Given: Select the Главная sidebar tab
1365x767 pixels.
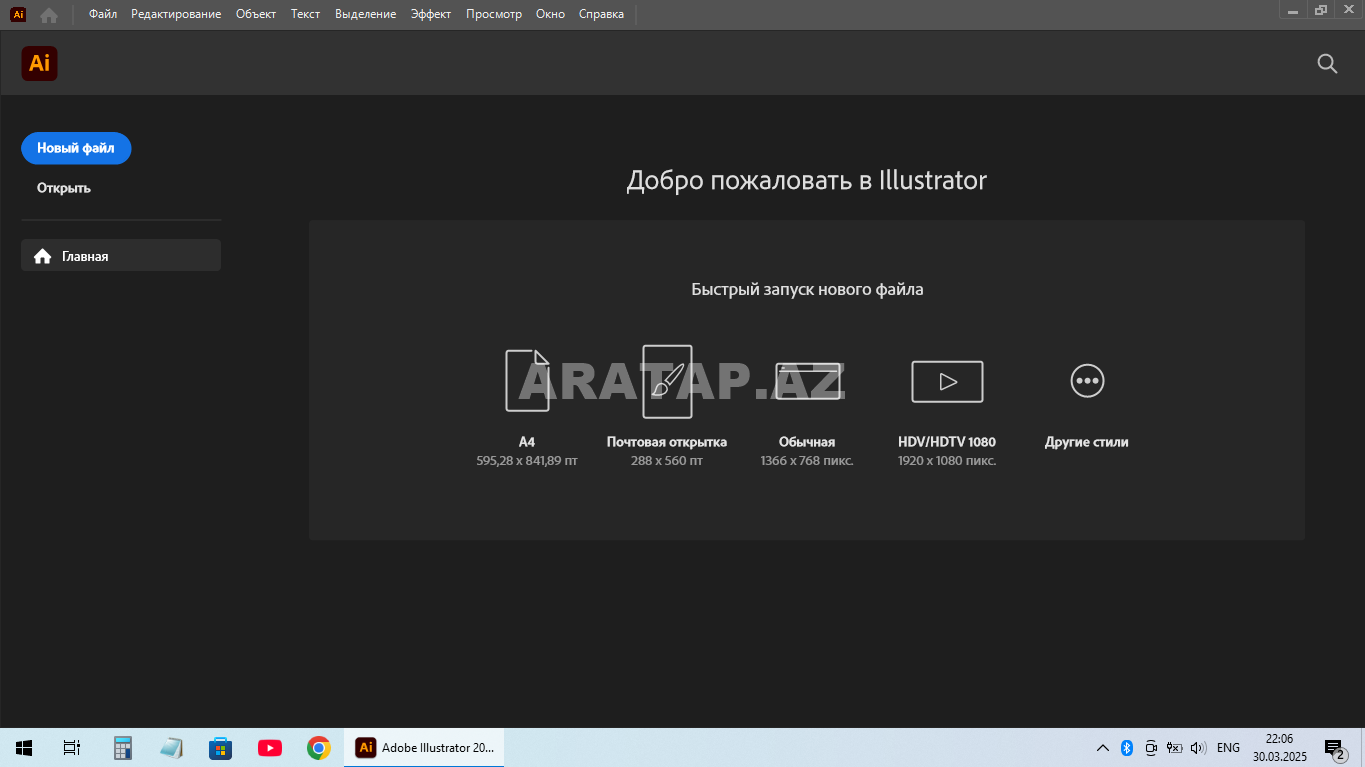Looking at the screenshot, I should (121, 255).
